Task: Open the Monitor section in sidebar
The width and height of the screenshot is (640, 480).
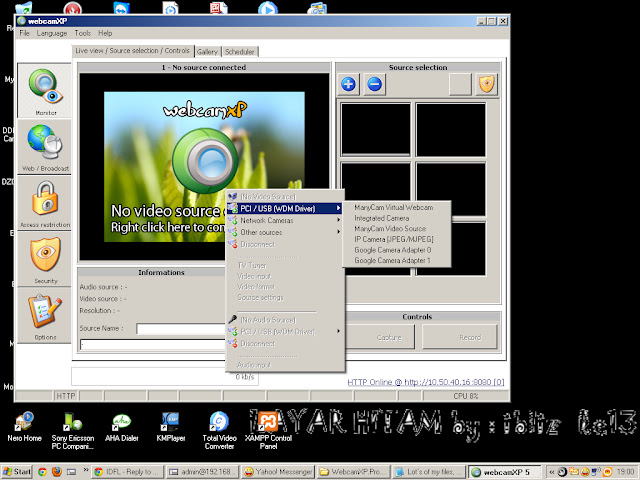Action: [44, 90]
